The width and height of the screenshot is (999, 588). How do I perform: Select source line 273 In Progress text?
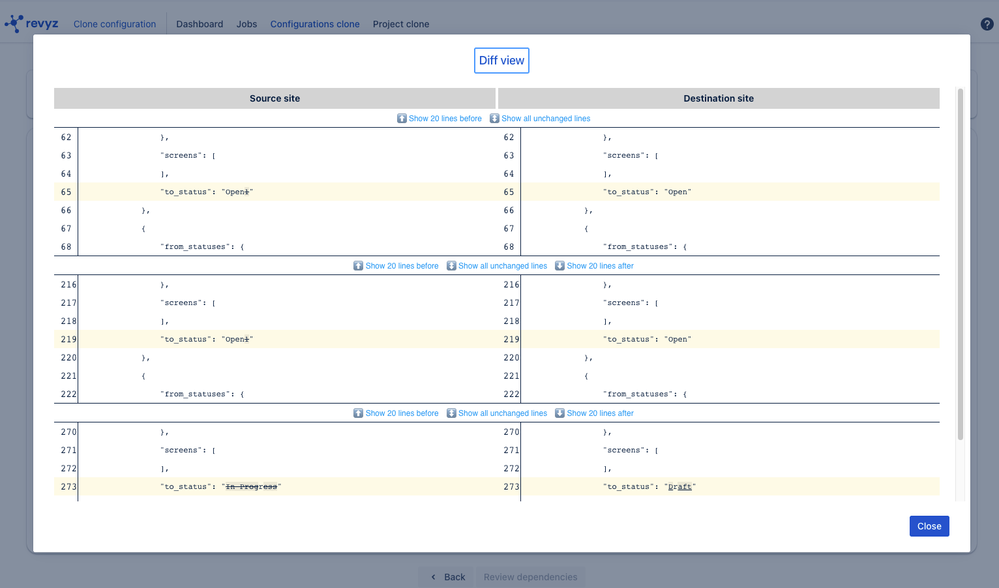pos(252,487)
